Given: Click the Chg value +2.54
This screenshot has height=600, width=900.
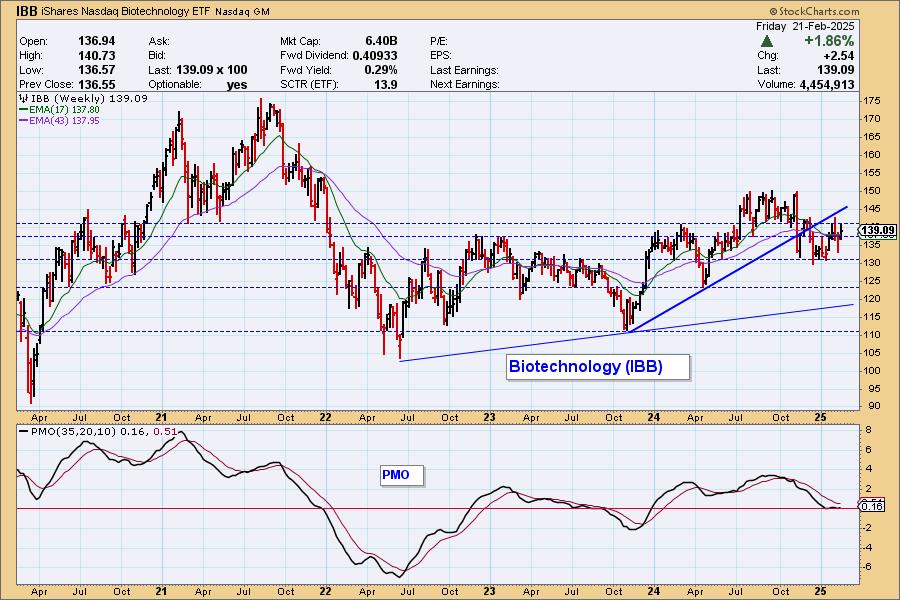Looking at the screenshot, I should pyautogui.click(x=839, y=56).
